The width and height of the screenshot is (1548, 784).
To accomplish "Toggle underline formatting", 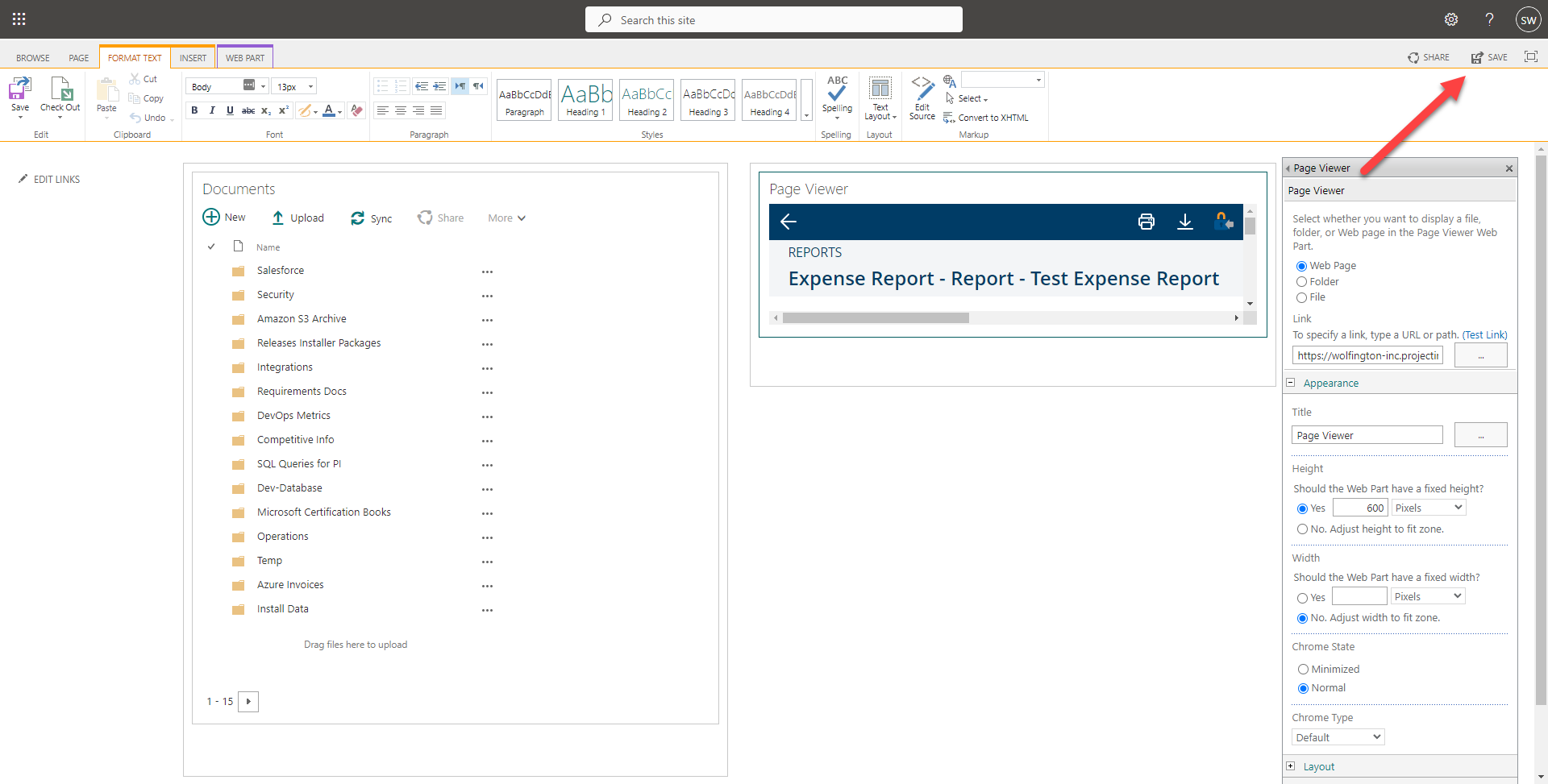I will [x=230, y=110].
